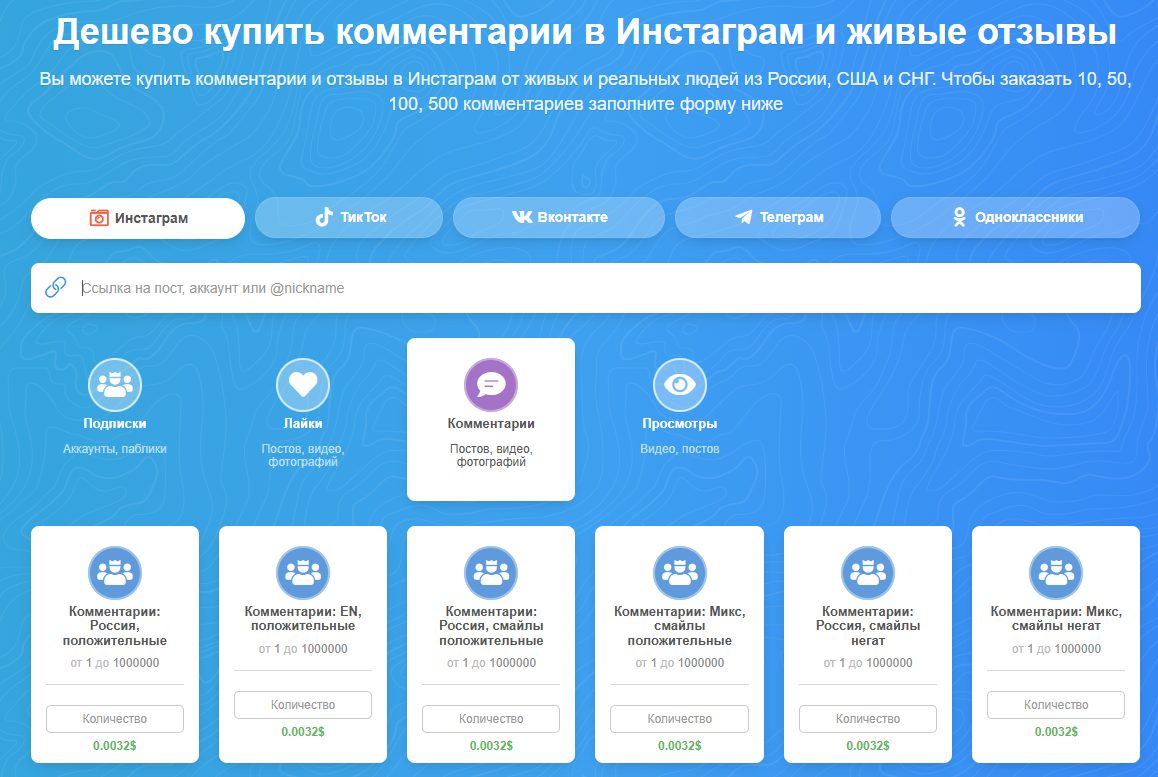
Task: Click the chain link icon in the input
Action: [x=55, y=287]
